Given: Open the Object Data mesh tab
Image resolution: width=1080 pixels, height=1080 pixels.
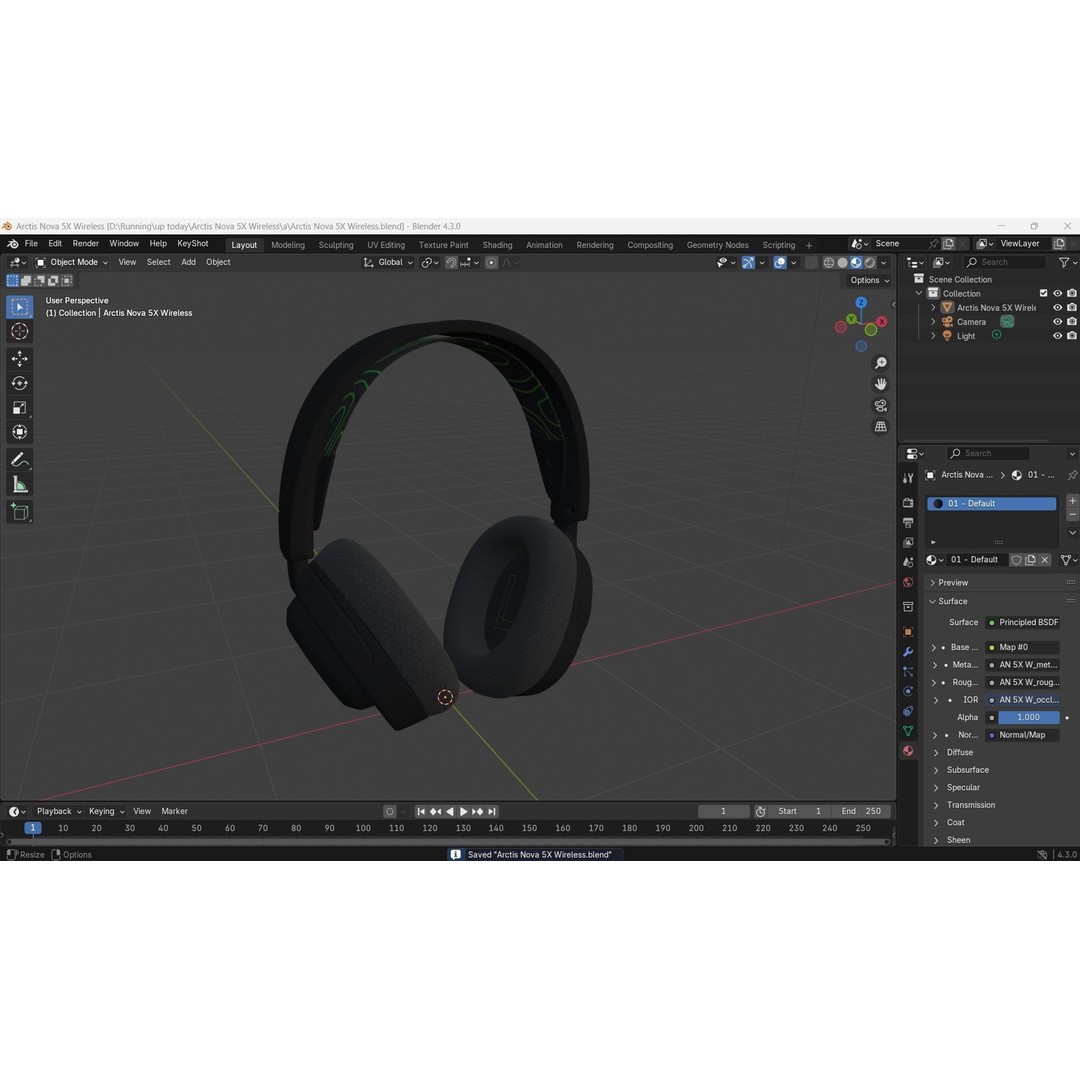Looking at the screenshot, I should [908, 731].
